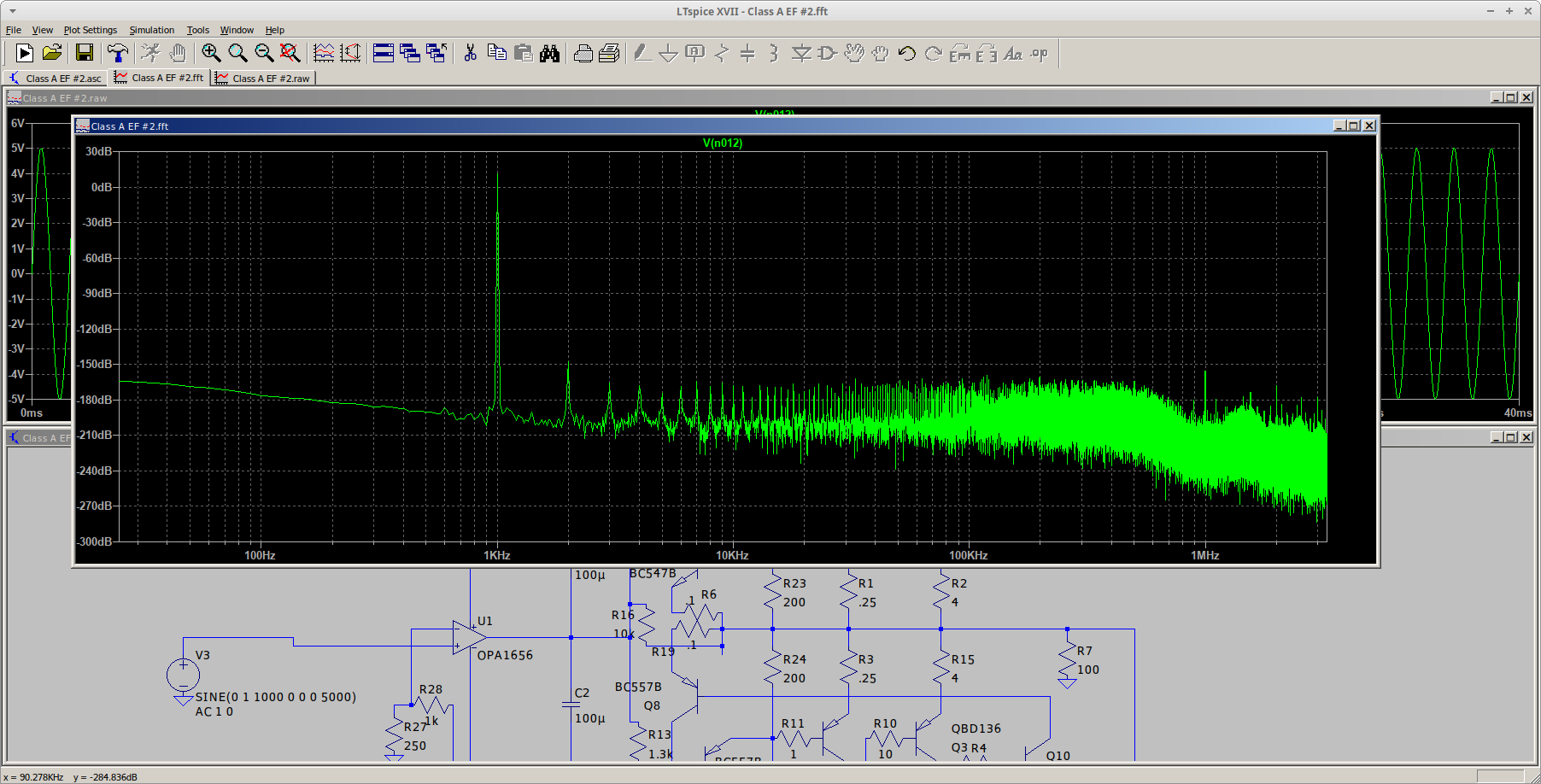Click the Zoom Out magnifier icon

264,53
